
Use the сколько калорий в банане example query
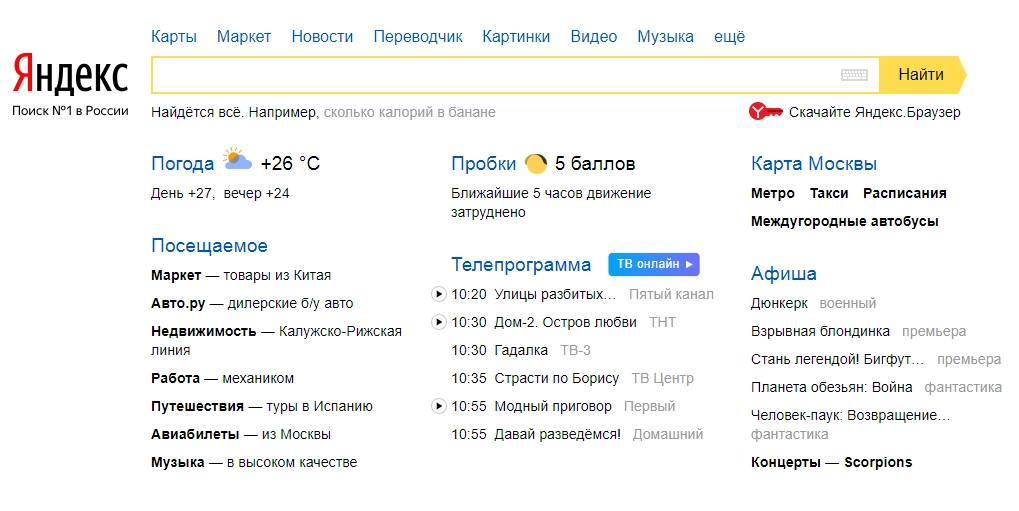(409, 112)
